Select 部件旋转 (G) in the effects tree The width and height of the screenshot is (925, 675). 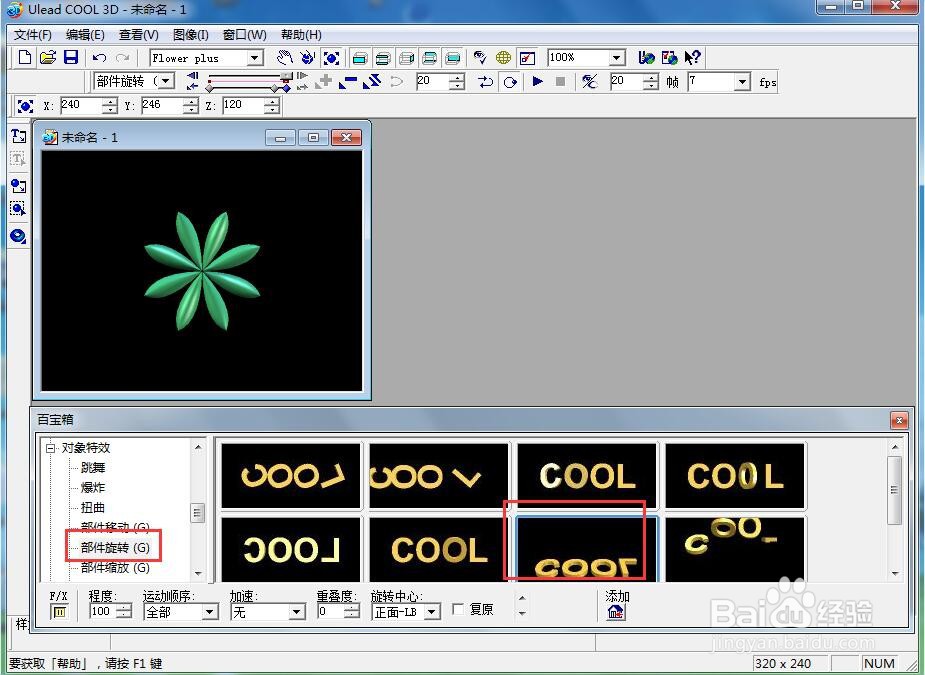115,548
